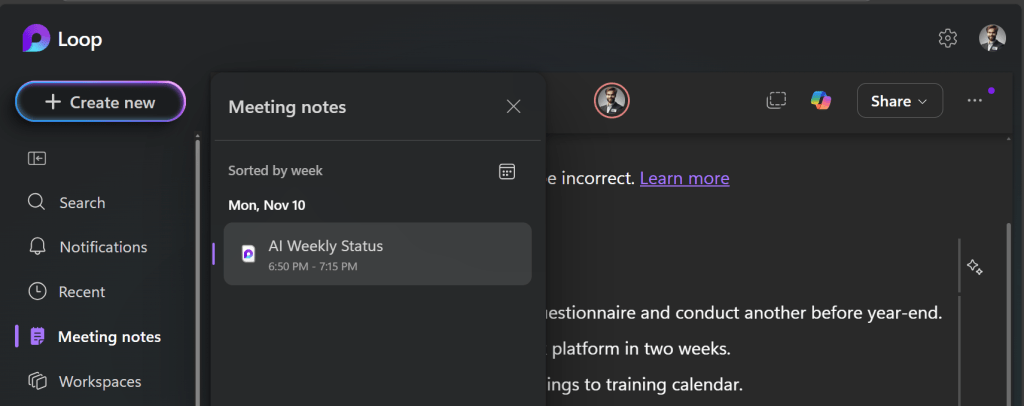The height and width of the screenshot is (406, 1024).
Task: Click the profile picture in top-right corner
Action: pyautogui.click(x=991, y=38)
